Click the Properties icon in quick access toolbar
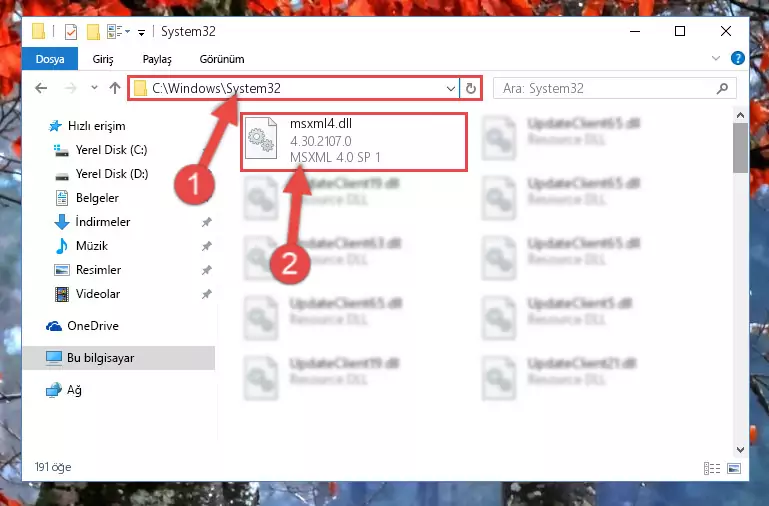The image size is (769, 506). click(71, 32)
